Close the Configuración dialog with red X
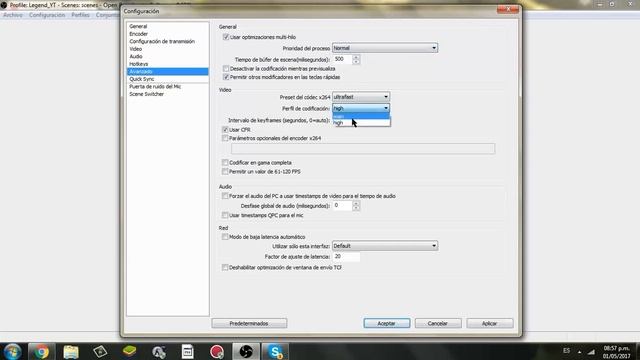640x360 pixels. coord(508,9)
